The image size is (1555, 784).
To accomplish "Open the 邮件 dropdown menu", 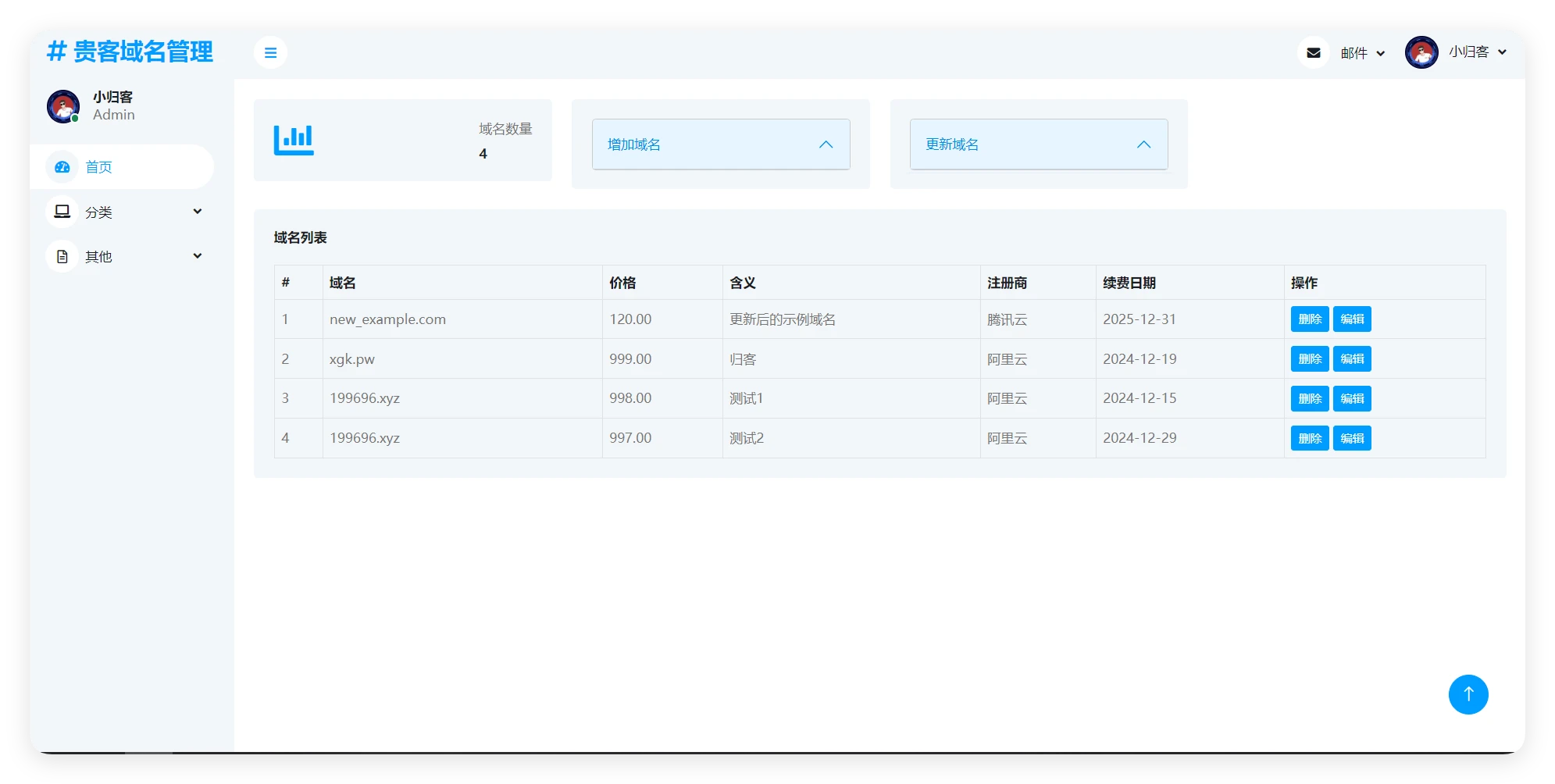I will click(1362, 53).
